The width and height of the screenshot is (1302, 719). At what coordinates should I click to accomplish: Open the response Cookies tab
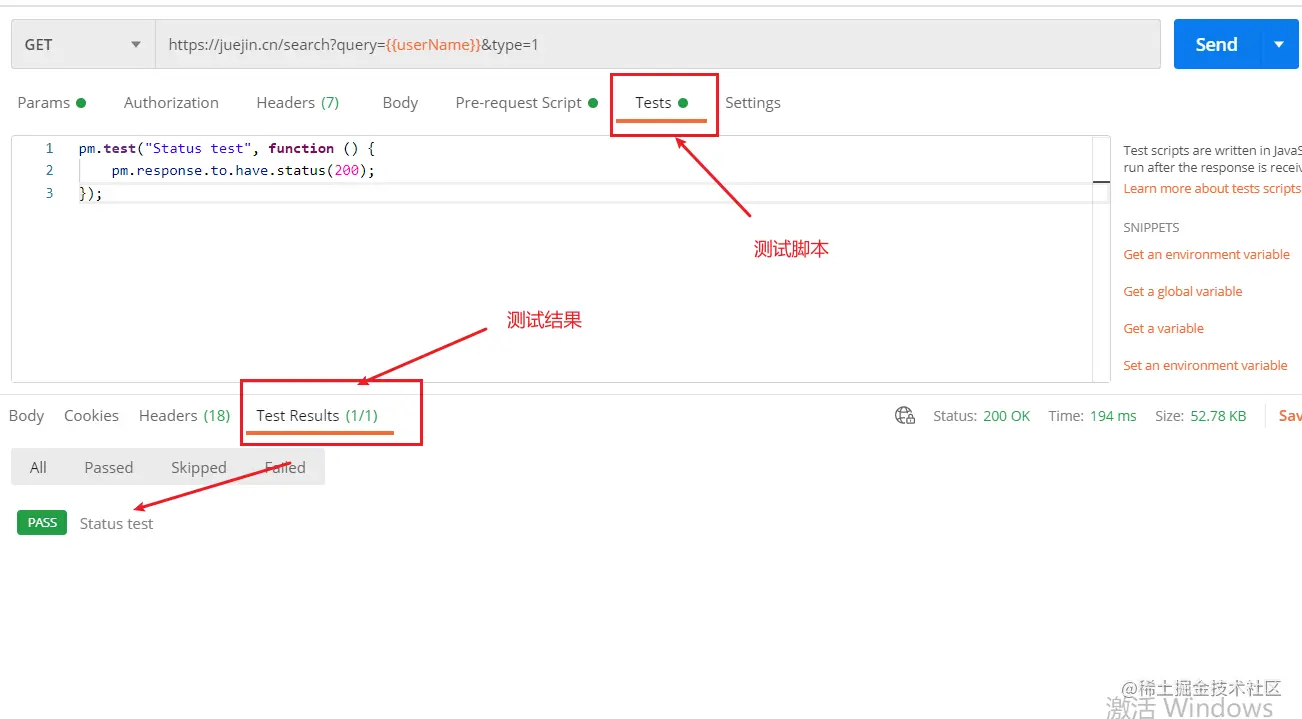[x=91, y=416]
